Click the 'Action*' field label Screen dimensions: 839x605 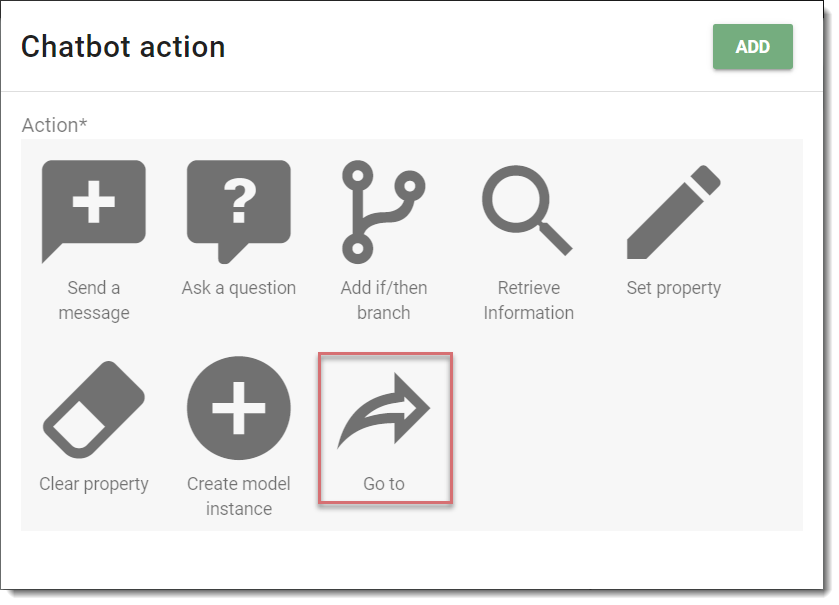coord(54,125)
